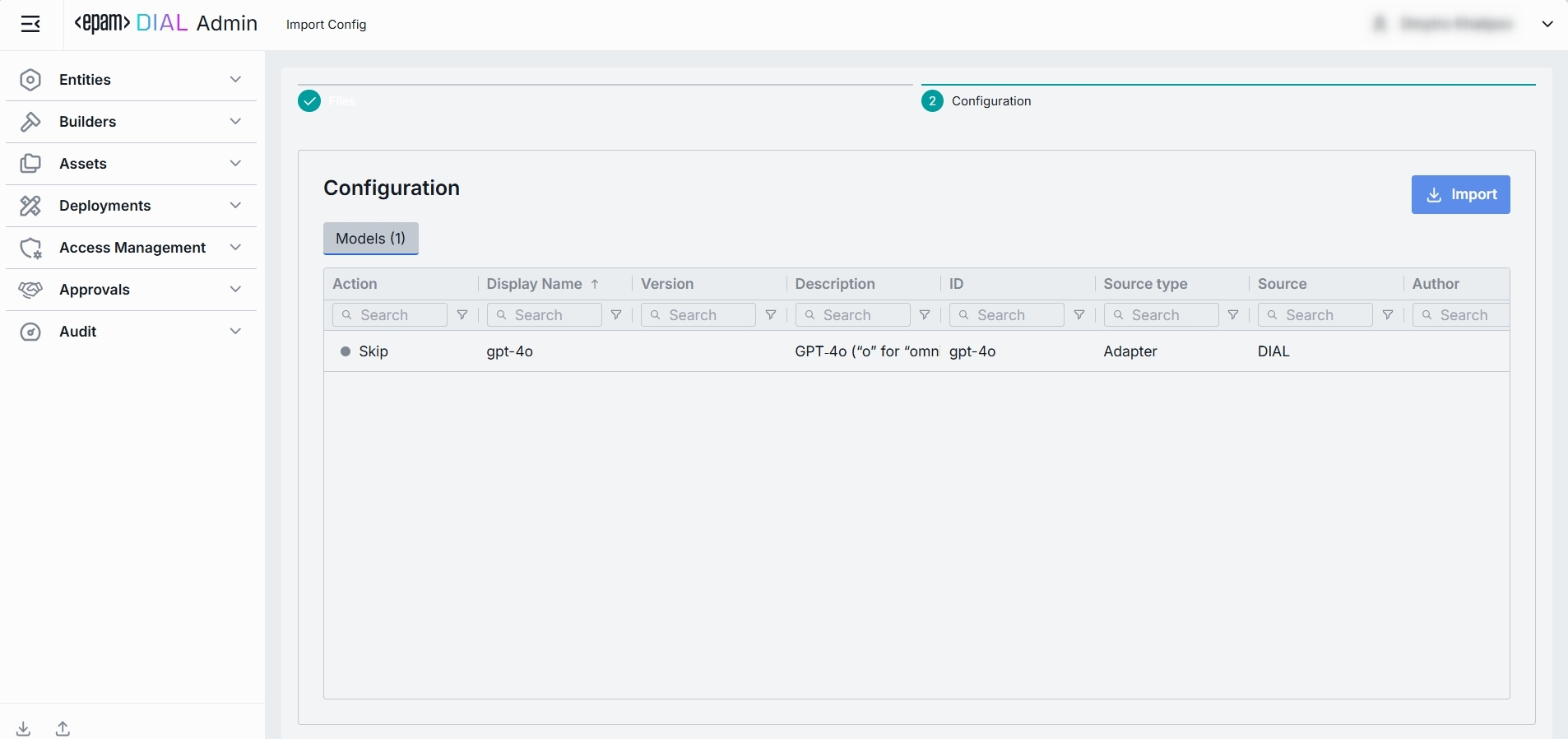1568x739 pixels.
Task: Click the Entities hexagon icon
Action: 30,80
